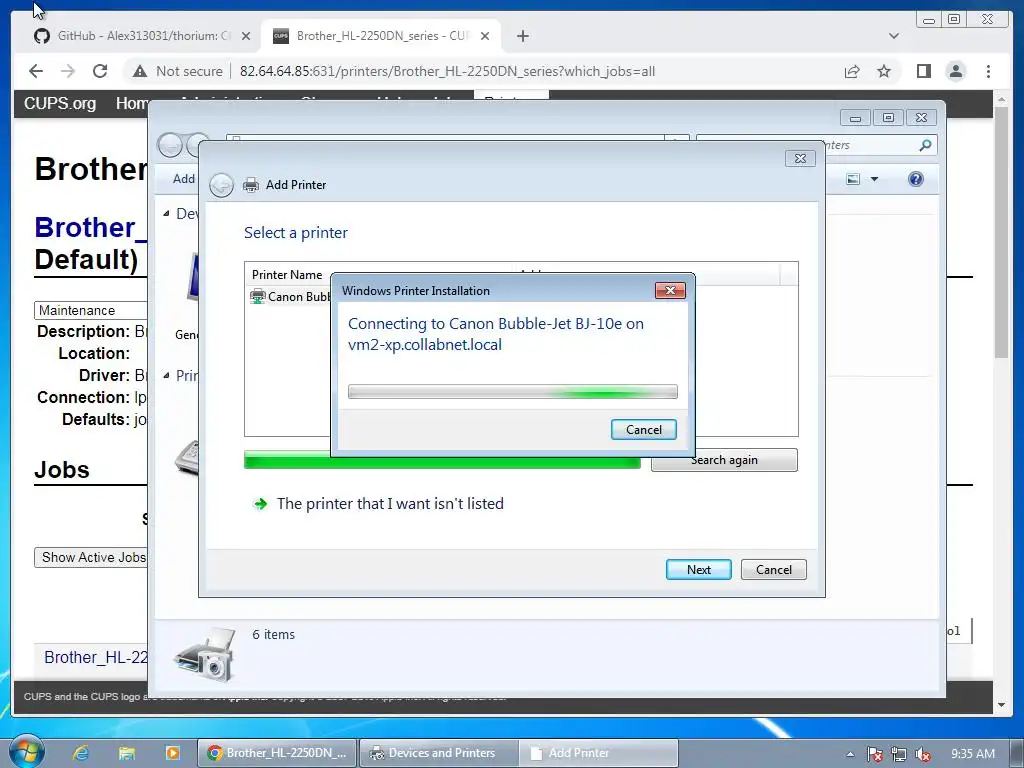Screen dimensions: 1024x768
Task: Switch to Brother_HL-2250DN taskbar button
Action: tap(278, 753)
